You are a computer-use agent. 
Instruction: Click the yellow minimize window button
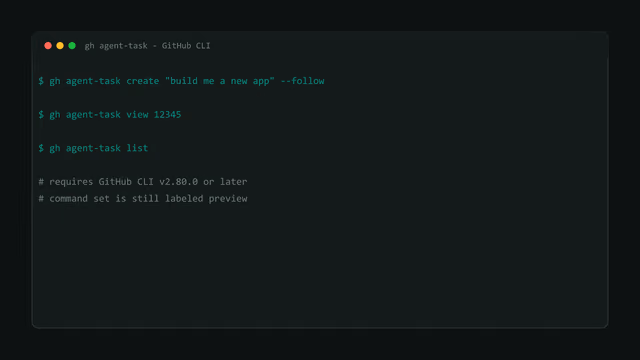click(60, 46)
